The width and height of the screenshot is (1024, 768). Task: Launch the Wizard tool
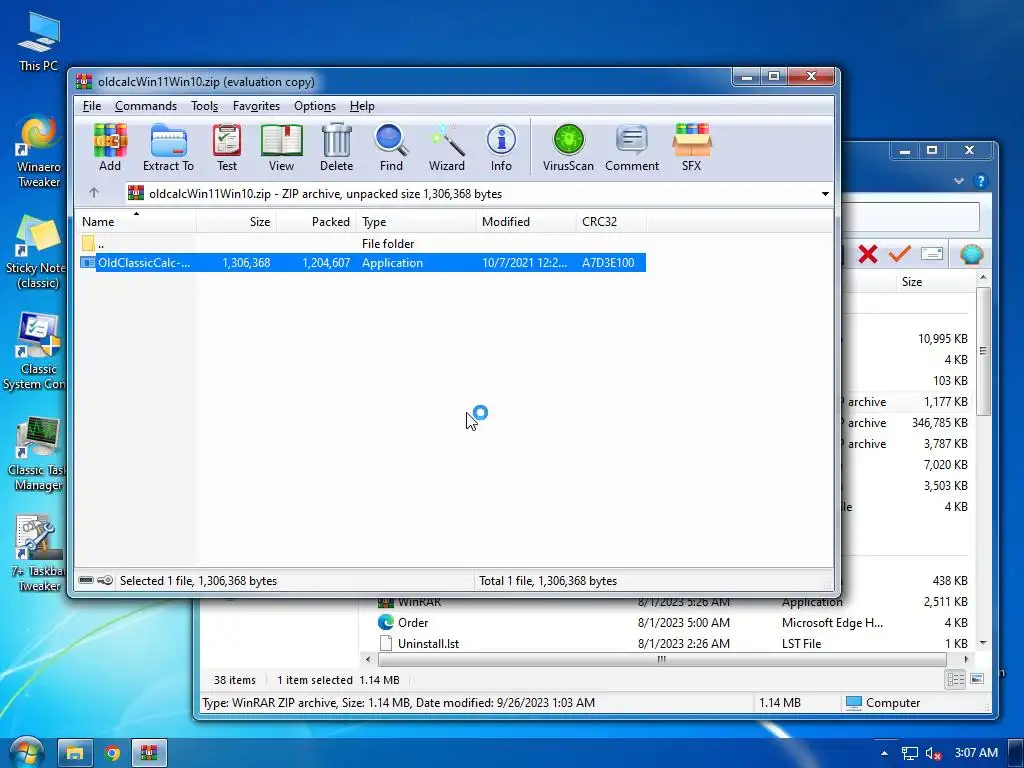coord(447,148)
